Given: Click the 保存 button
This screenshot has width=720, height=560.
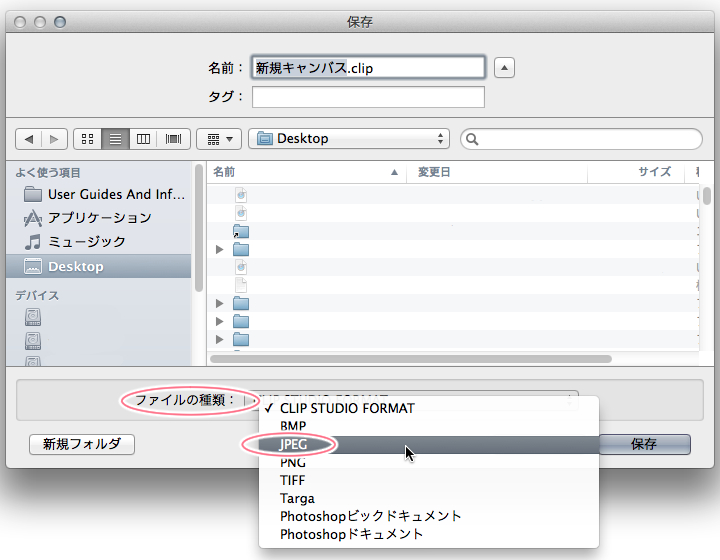Looking at the screenshot, I should [x=644, y=444].
